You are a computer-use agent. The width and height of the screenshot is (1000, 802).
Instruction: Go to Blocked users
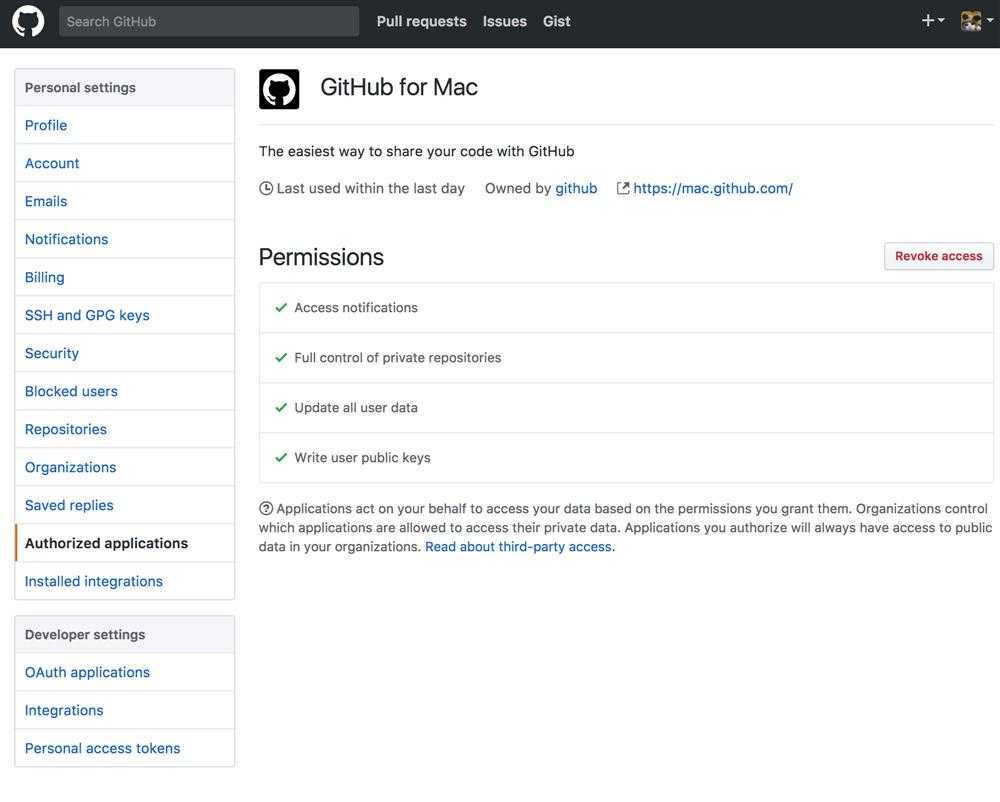pyautogui.click(x=124, y=391)
